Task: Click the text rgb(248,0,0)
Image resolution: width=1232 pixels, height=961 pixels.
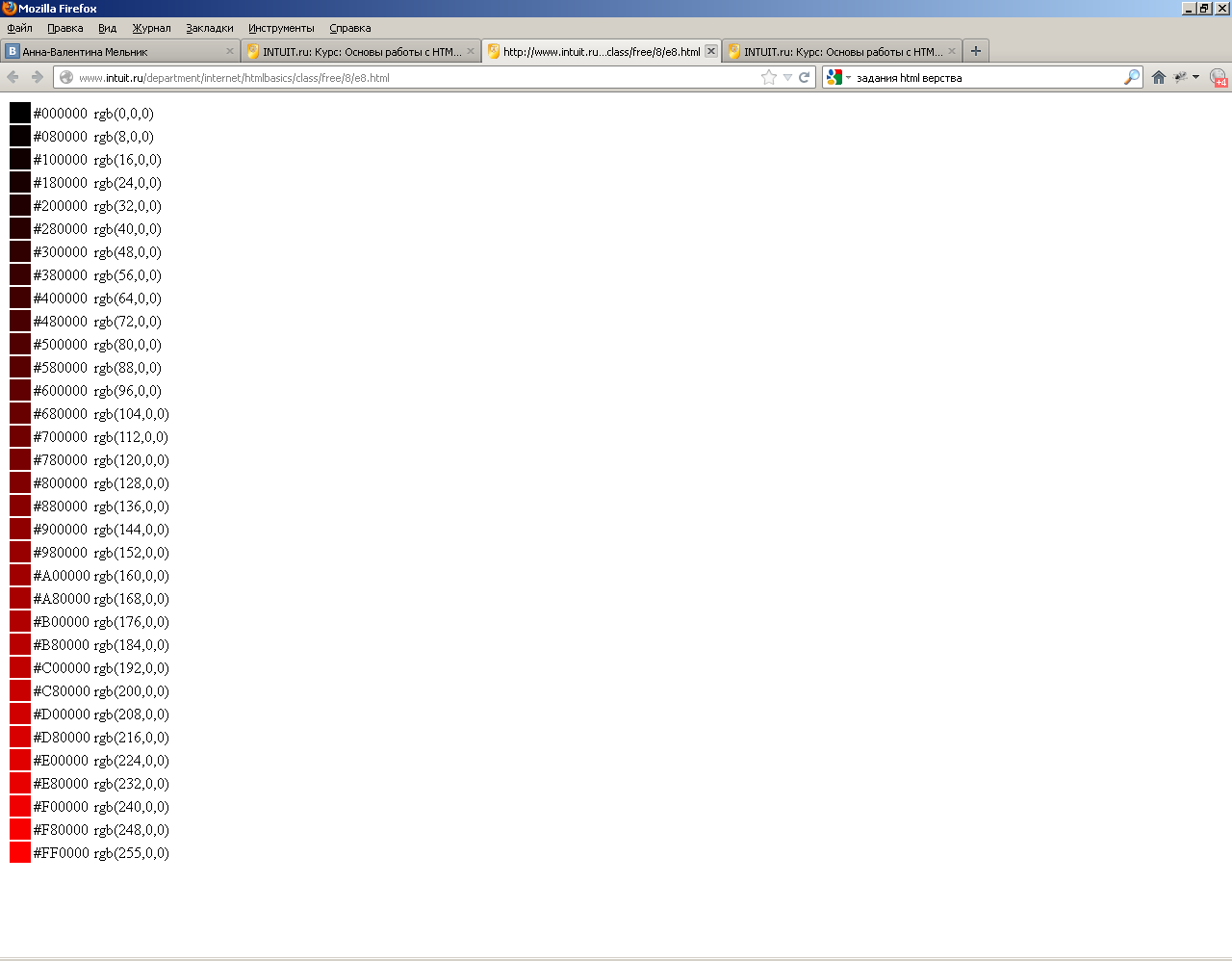Action: pos(131,830)
